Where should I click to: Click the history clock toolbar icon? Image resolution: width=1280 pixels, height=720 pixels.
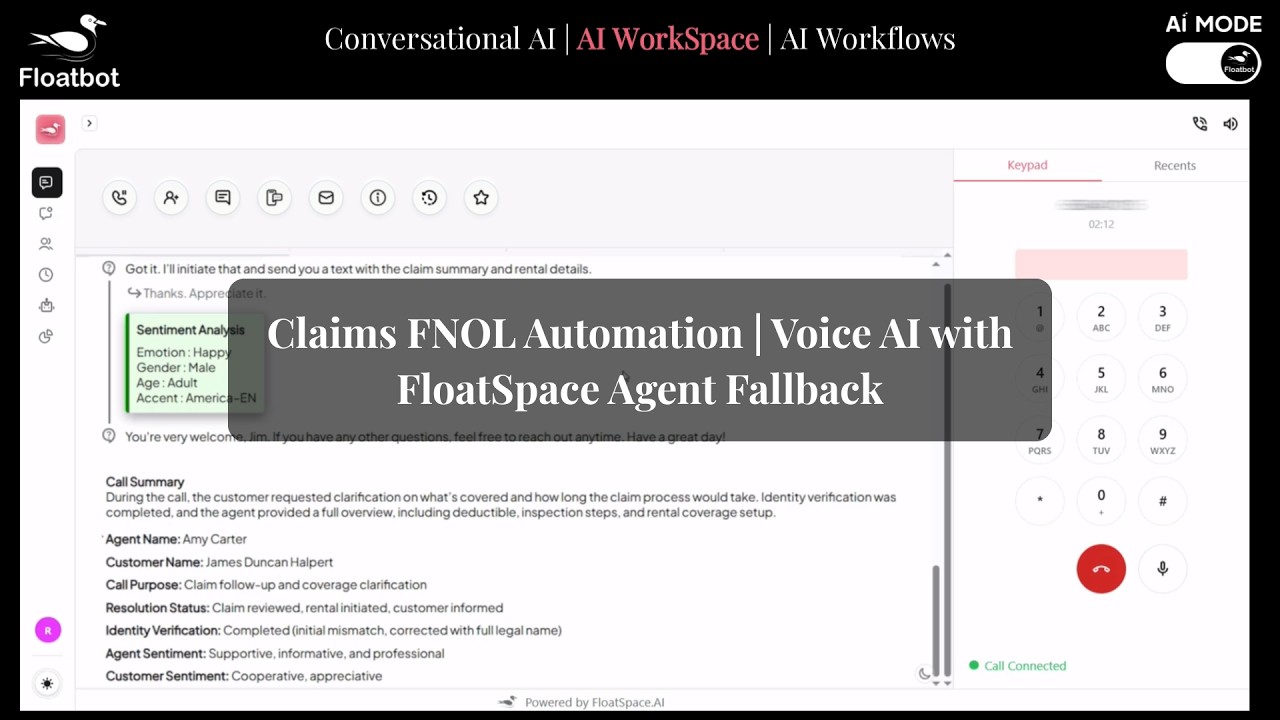(429, 198)
